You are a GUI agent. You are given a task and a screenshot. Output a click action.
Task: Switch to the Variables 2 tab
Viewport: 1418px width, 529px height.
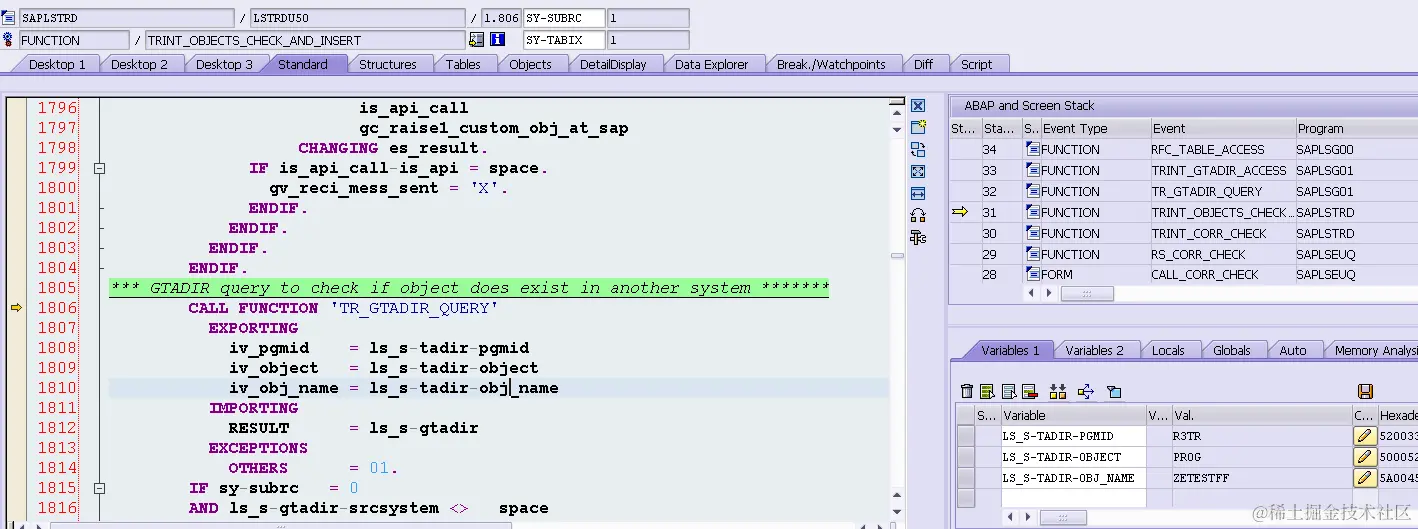[1094, 350]
